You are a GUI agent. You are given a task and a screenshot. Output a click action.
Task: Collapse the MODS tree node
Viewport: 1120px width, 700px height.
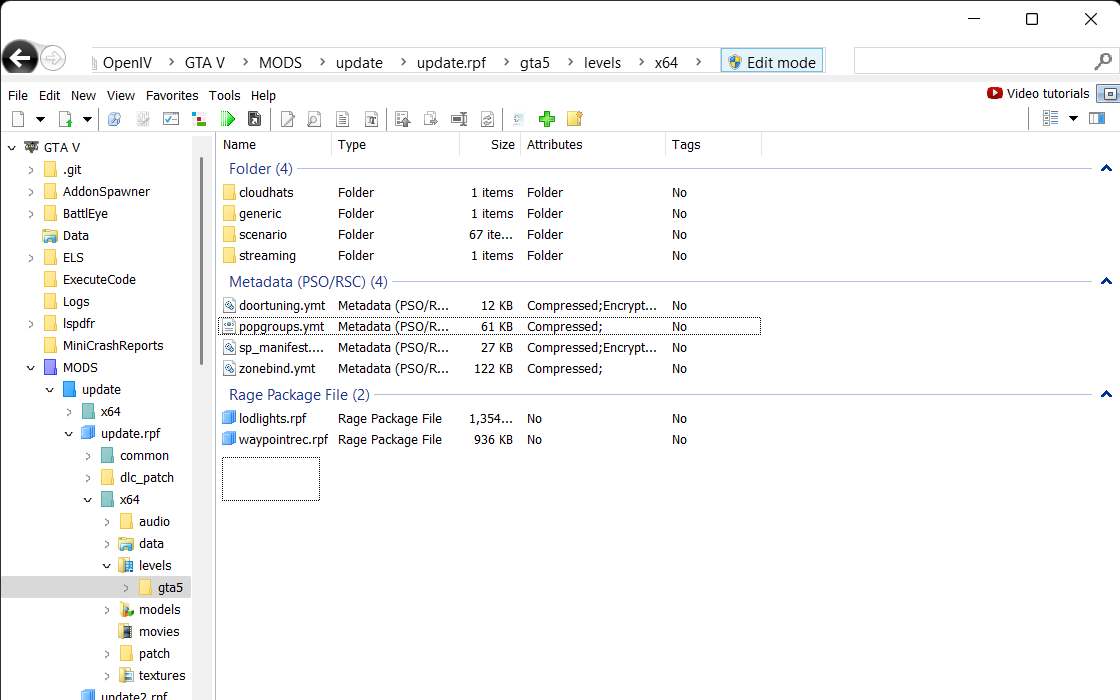[x=31, y=368]
